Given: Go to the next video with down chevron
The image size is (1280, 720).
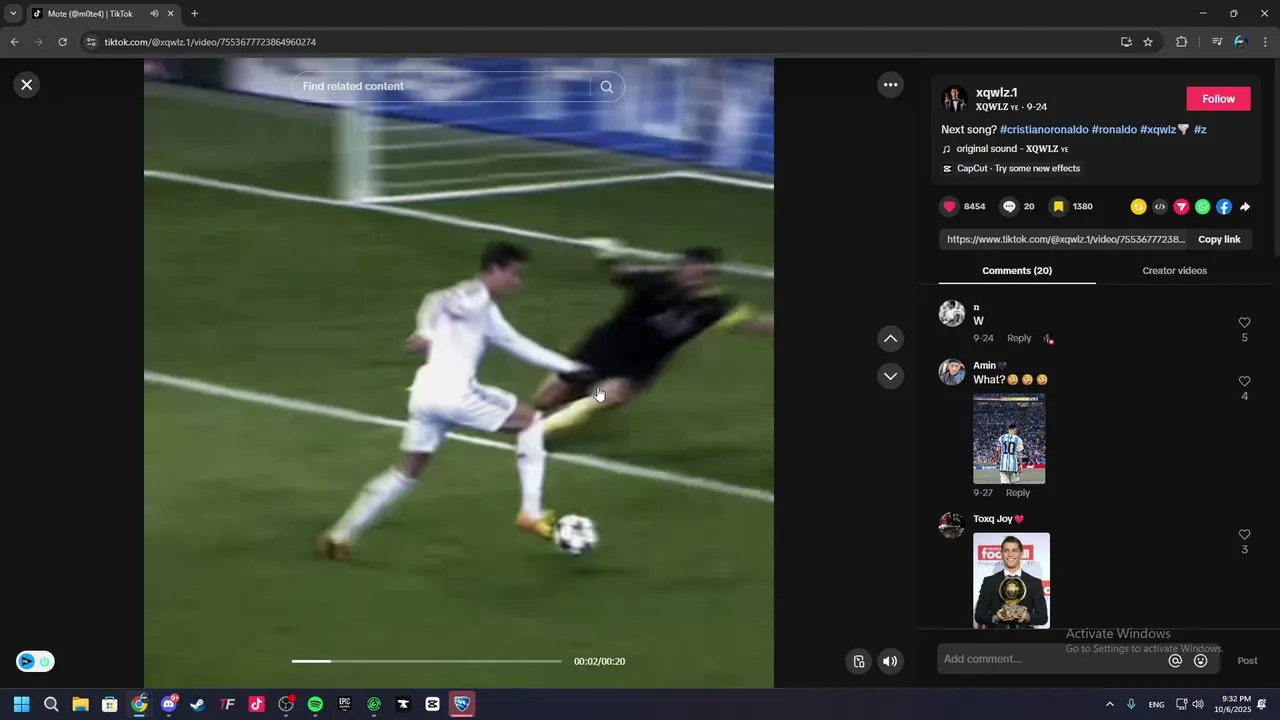Looking at the screenshot, I should coord(890,376).
